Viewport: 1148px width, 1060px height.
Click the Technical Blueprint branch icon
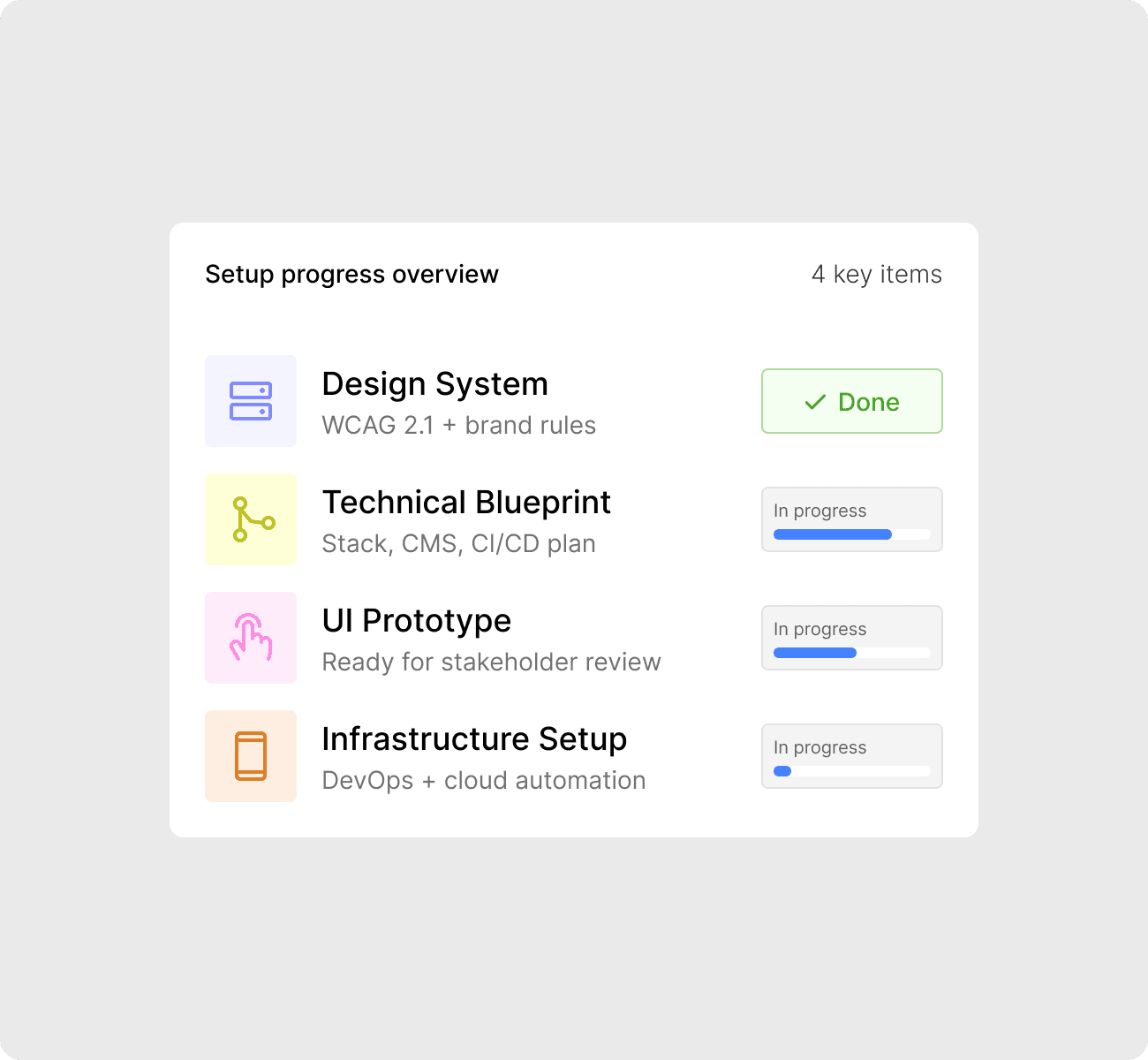(x=253, y=519)
